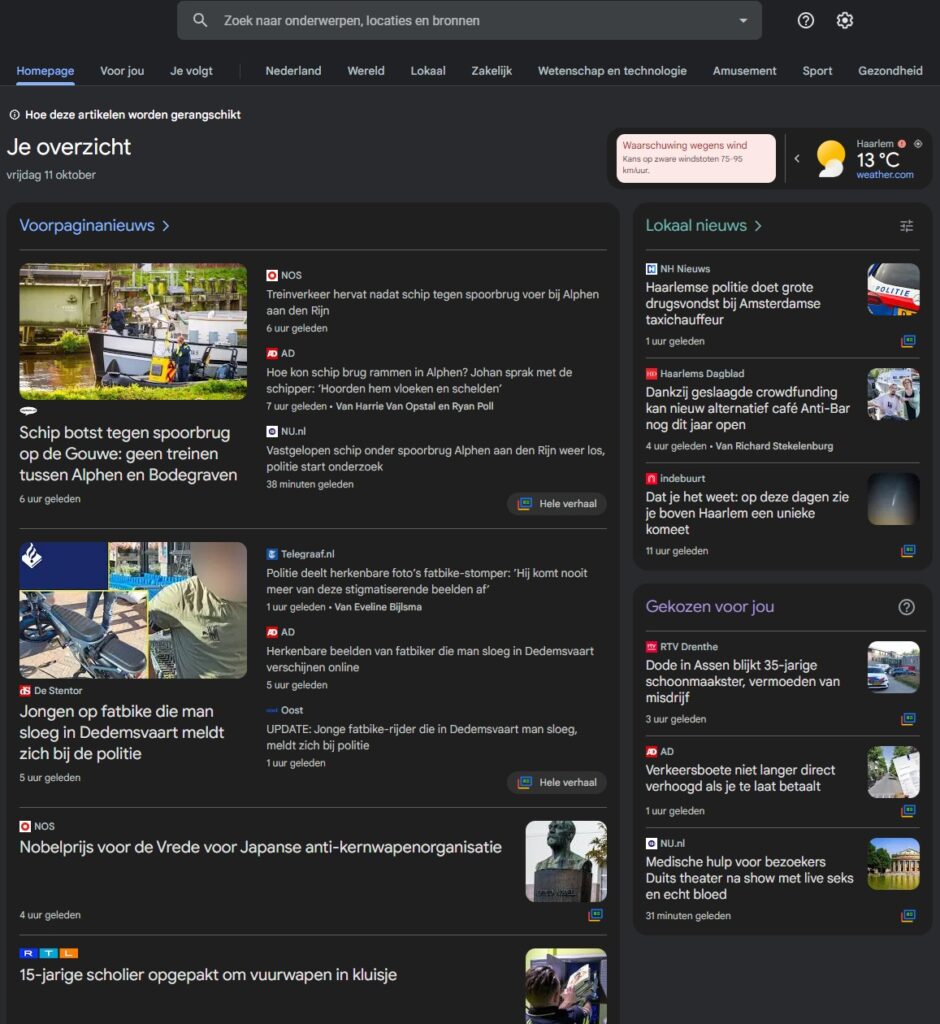The height and width of the screenshot is (1024, 940).
Task: Open the Settings gear icon
Action: click(x=845, y=20)
